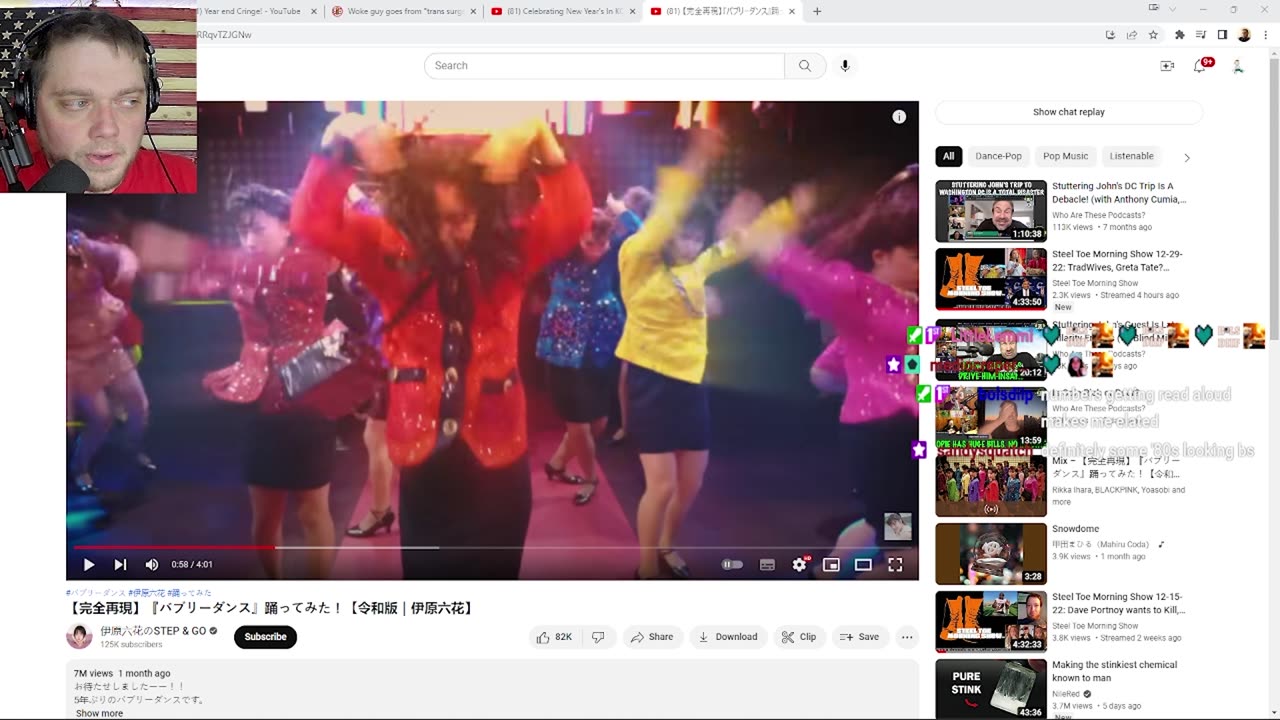Click the search magnifier button
Image resolution: width=1280 pixels, height=720 pixels.
coord(805,66)
